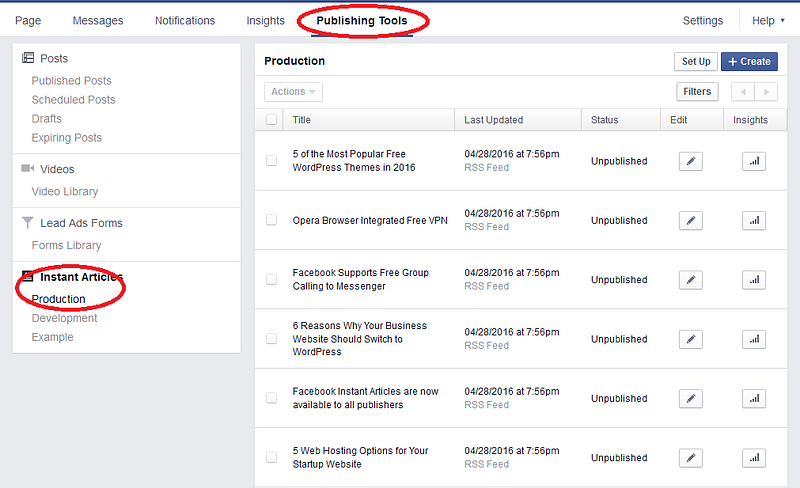
Task: Open article '5 Web Hosting Options for Your Startup Website'
Action: pyautogui.click(x=360, y=457)
